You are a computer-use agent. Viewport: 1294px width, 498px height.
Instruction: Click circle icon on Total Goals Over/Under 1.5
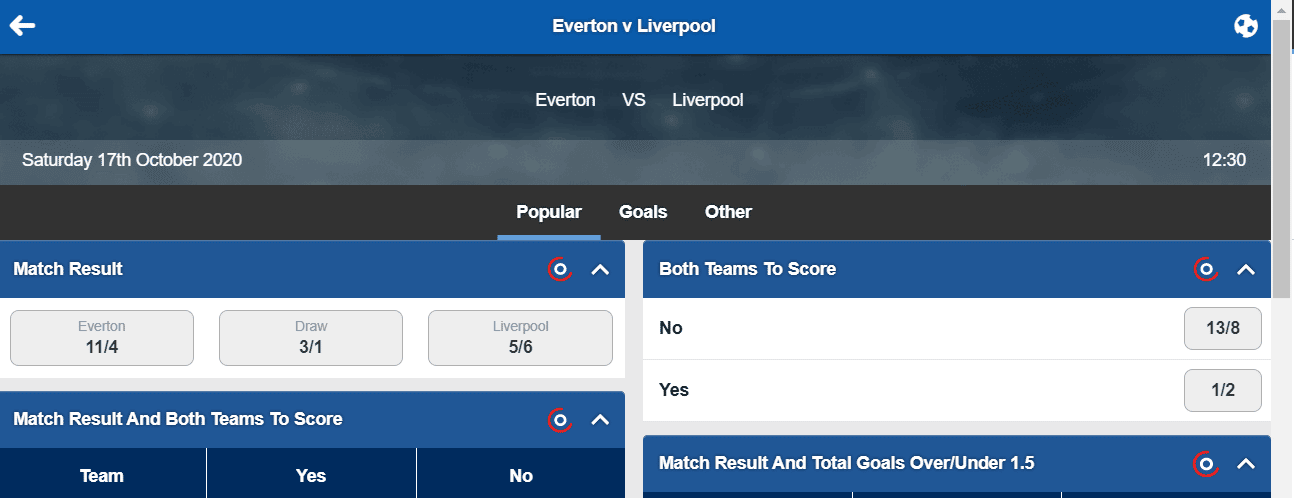[1206, 464]
